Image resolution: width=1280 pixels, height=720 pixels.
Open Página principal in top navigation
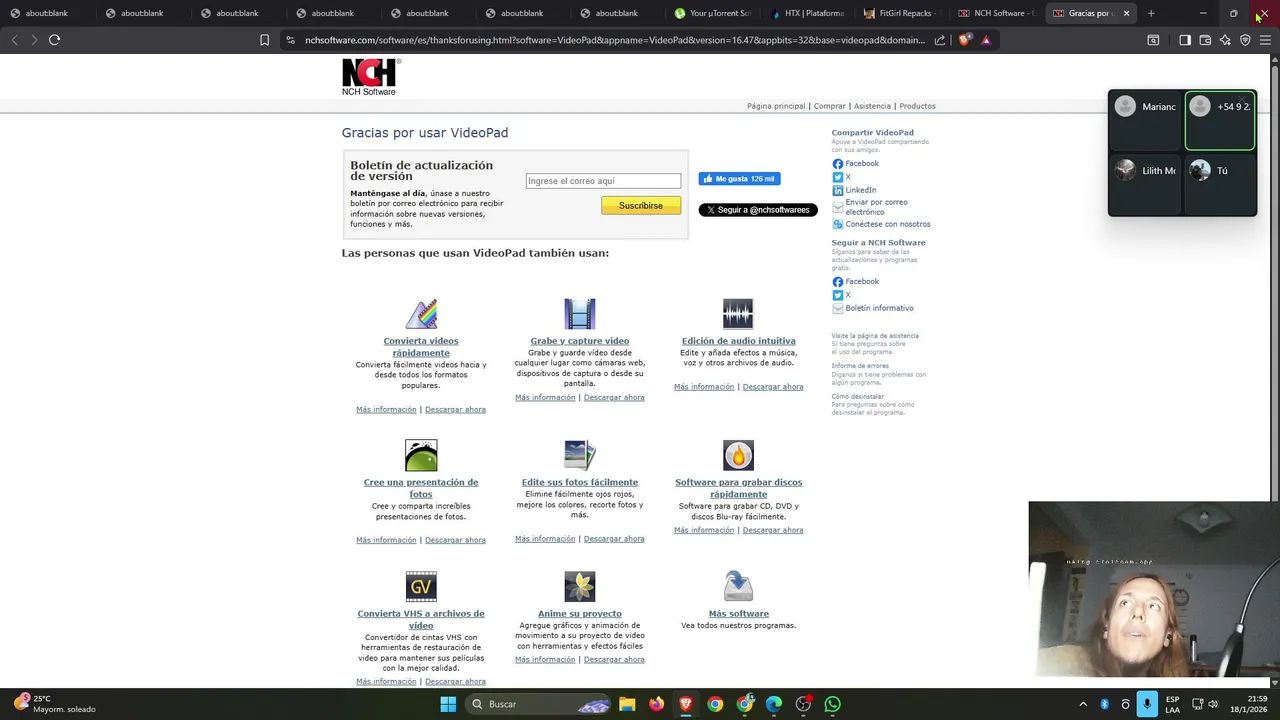(776, 106)
